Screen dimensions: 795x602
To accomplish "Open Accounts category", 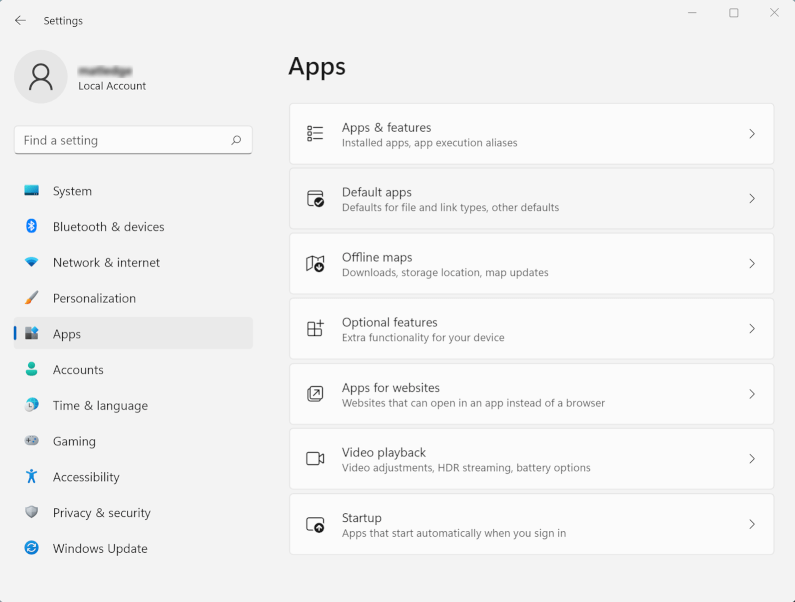I will [133, 369].
